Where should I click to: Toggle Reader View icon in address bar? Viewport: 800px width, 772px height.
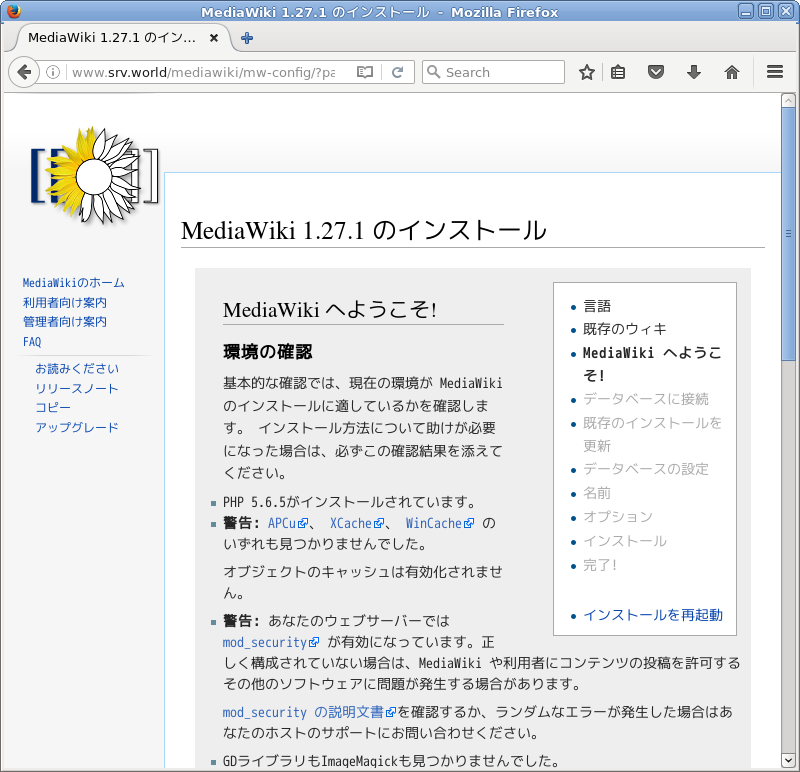tap(365, 72)
